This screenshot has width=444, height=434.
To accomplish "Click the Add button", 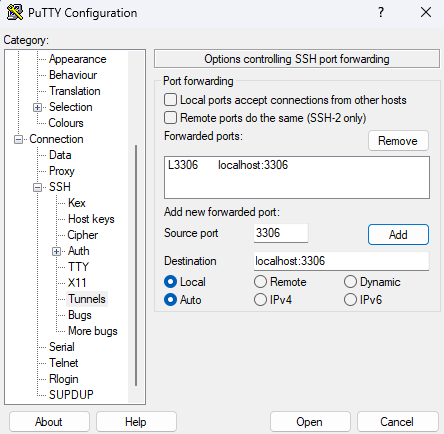I will click(398, 235).
